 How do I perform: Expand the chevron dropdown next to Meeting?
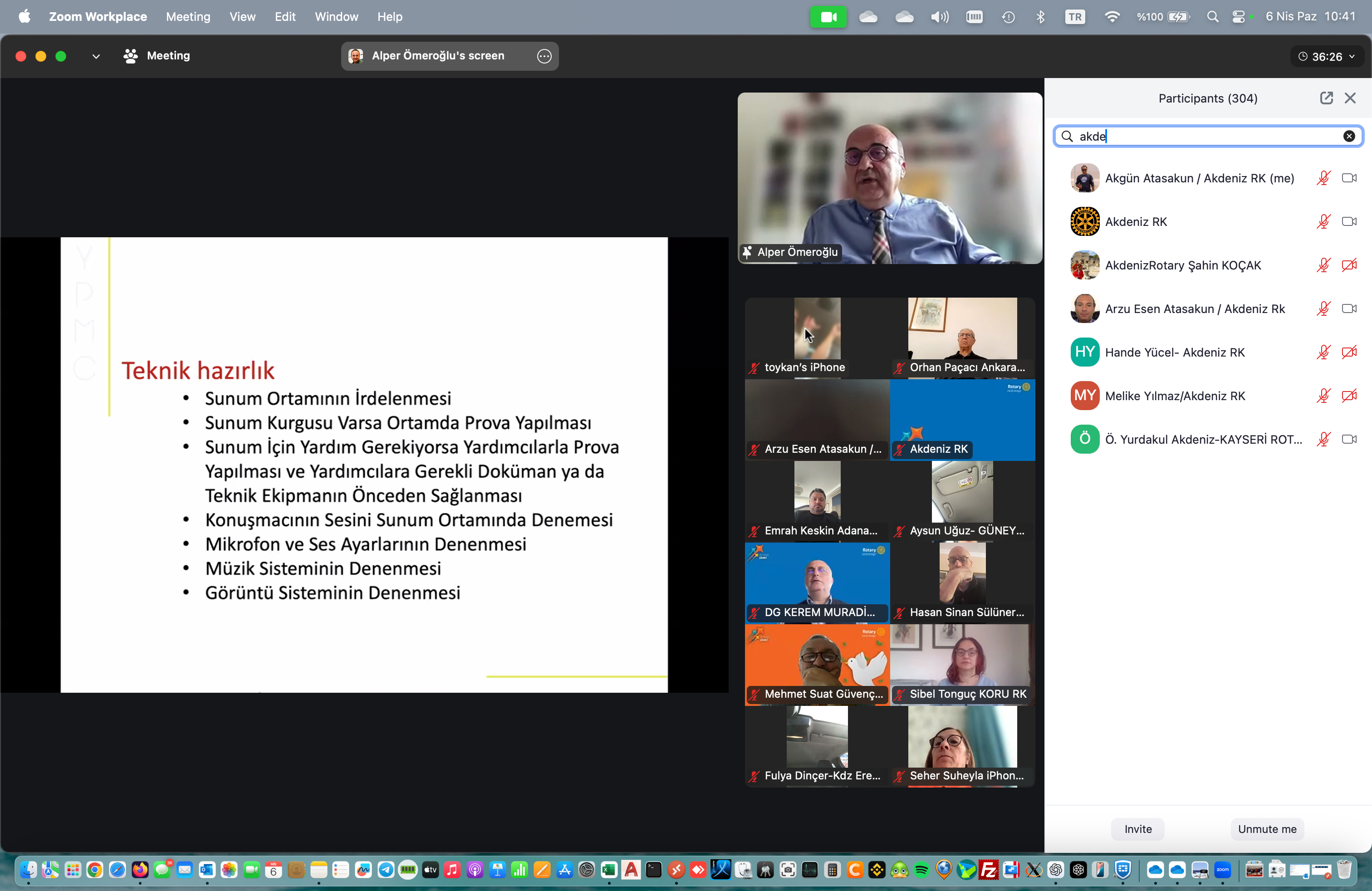pyautogui.click(x=96, y=56)
